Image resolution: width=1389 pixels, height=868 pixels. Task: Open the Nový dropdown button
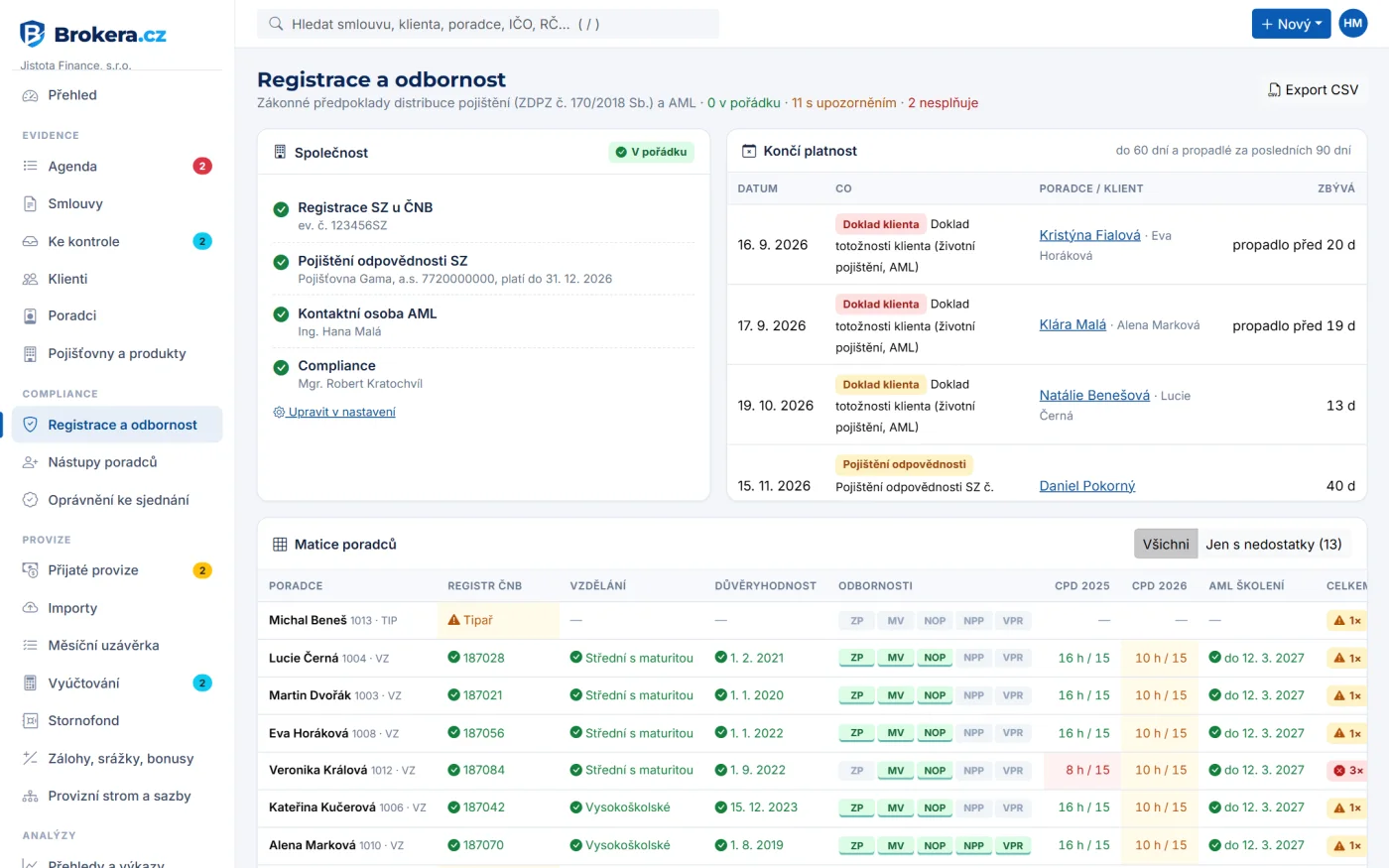pyautogui.click(x=1291, y=24)
